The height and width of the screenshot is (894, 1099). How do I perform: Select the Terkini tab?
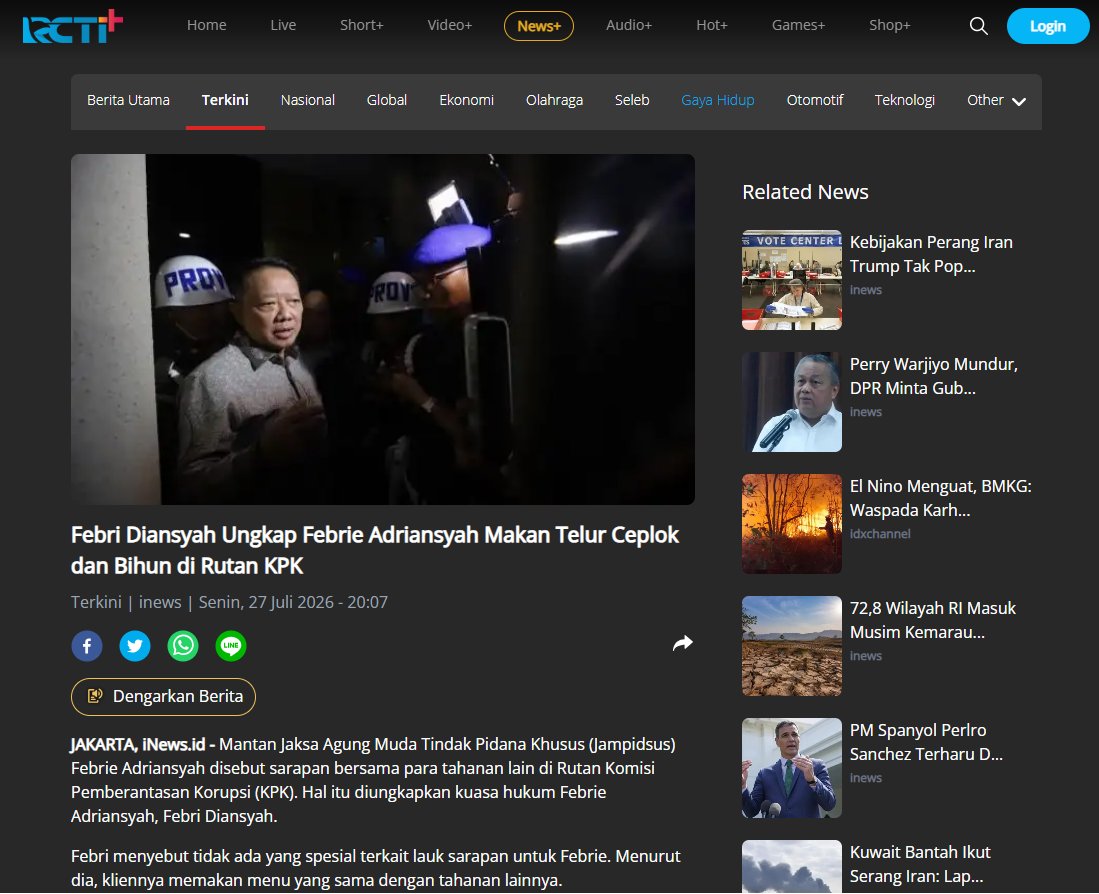pyautogui.click(x=225, y=100)
